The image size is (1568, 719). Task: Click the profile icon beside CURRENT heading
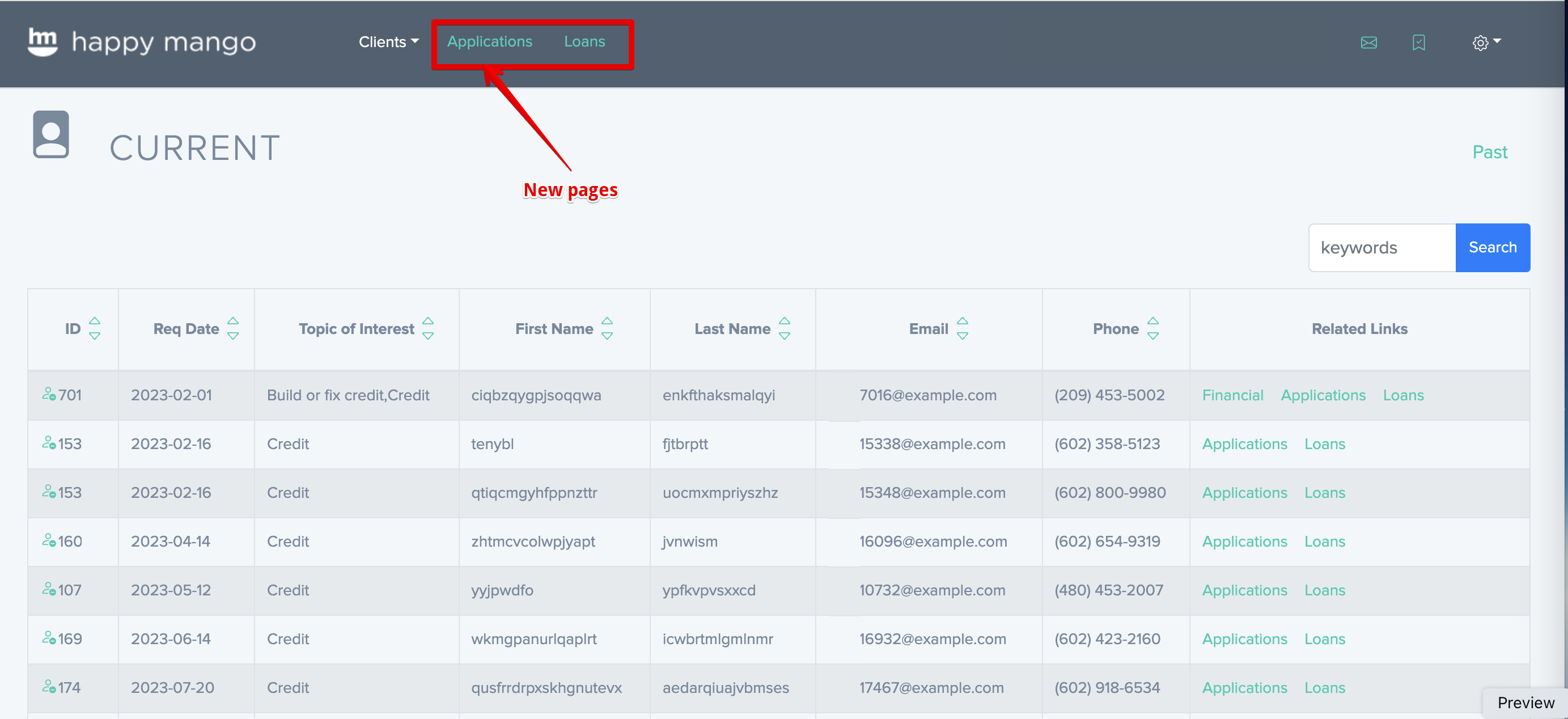tap(51, 135)
